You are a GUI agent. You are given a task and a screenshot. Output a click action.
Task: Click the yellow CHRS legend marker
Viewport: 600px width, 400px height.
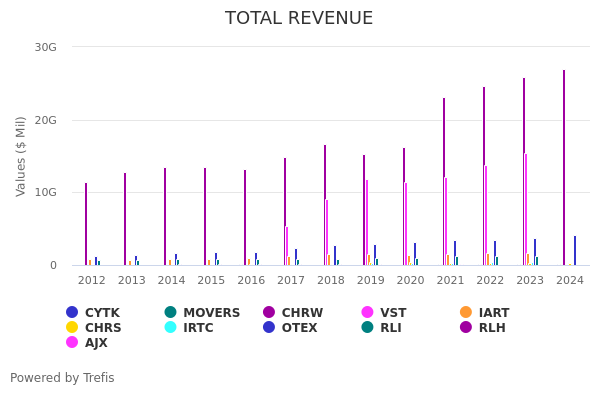[72, 328]
